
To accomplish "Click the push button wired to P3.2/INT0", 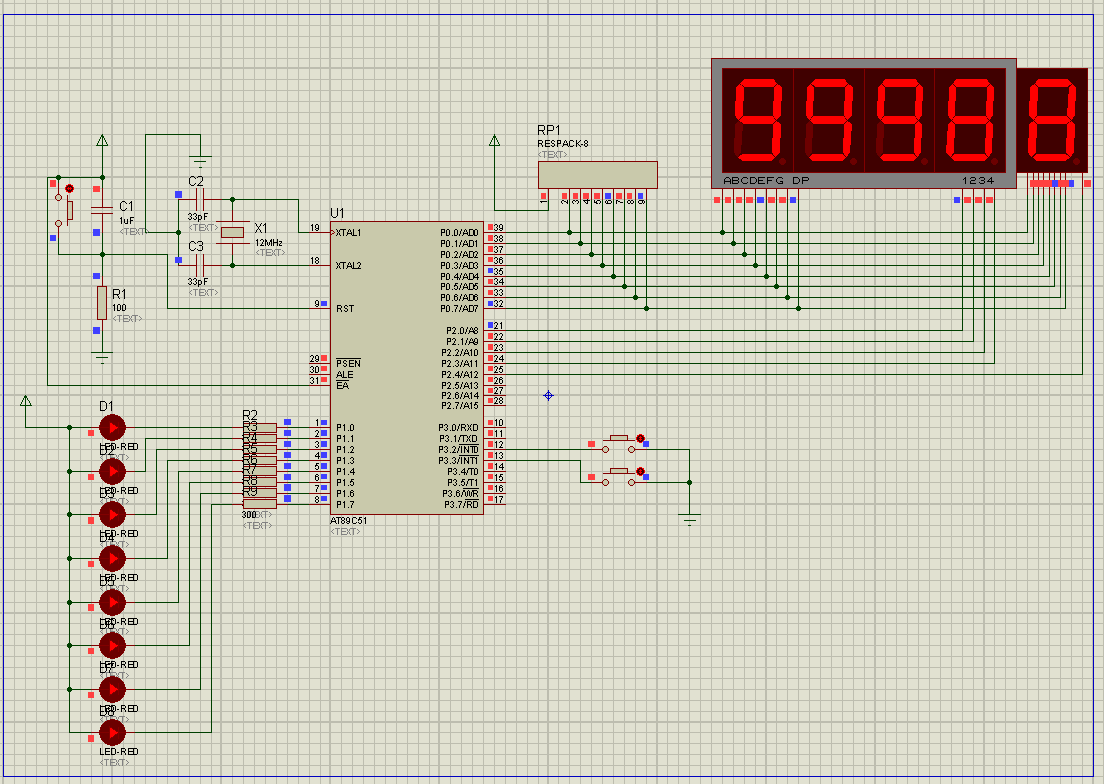I will (618, 443).
